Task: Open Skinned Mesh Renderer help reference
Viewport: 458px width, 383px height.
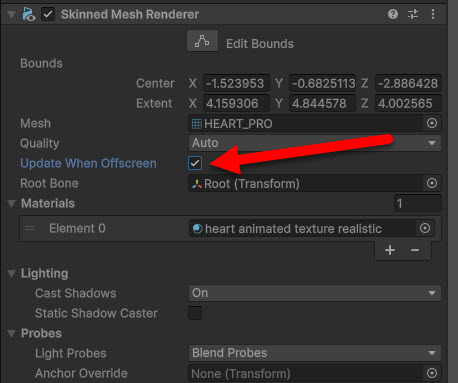Action: [393, 14]
